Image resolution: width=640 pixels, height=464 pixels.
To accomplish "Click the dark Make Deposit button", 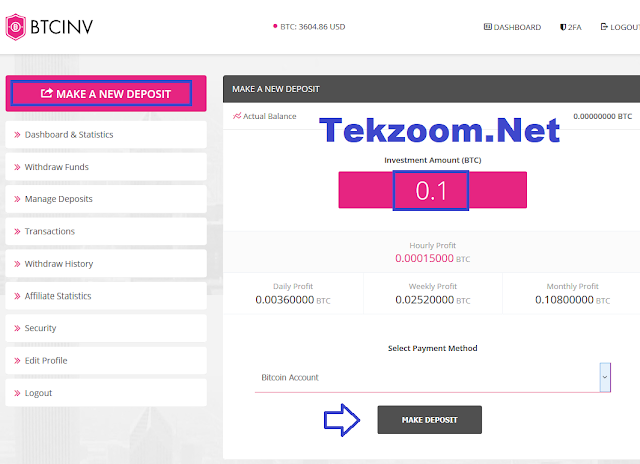I will [429, 420].
